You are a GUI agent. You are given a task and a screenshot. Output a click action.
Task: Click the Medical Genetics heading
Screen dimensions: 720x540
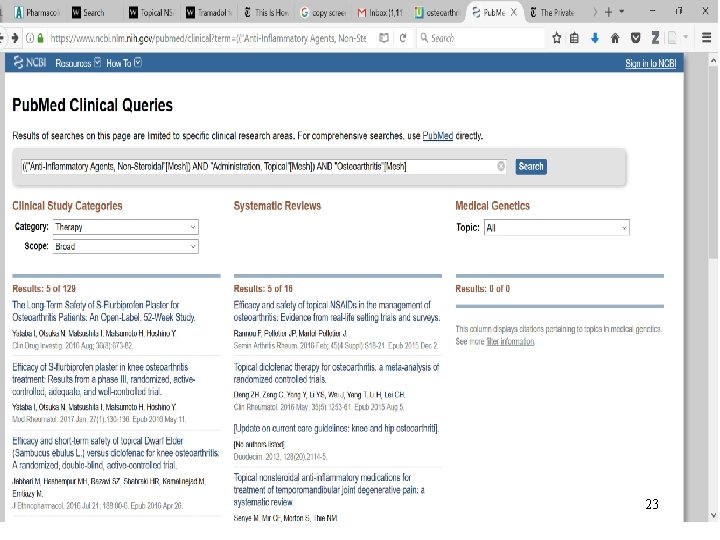[492, 206]
